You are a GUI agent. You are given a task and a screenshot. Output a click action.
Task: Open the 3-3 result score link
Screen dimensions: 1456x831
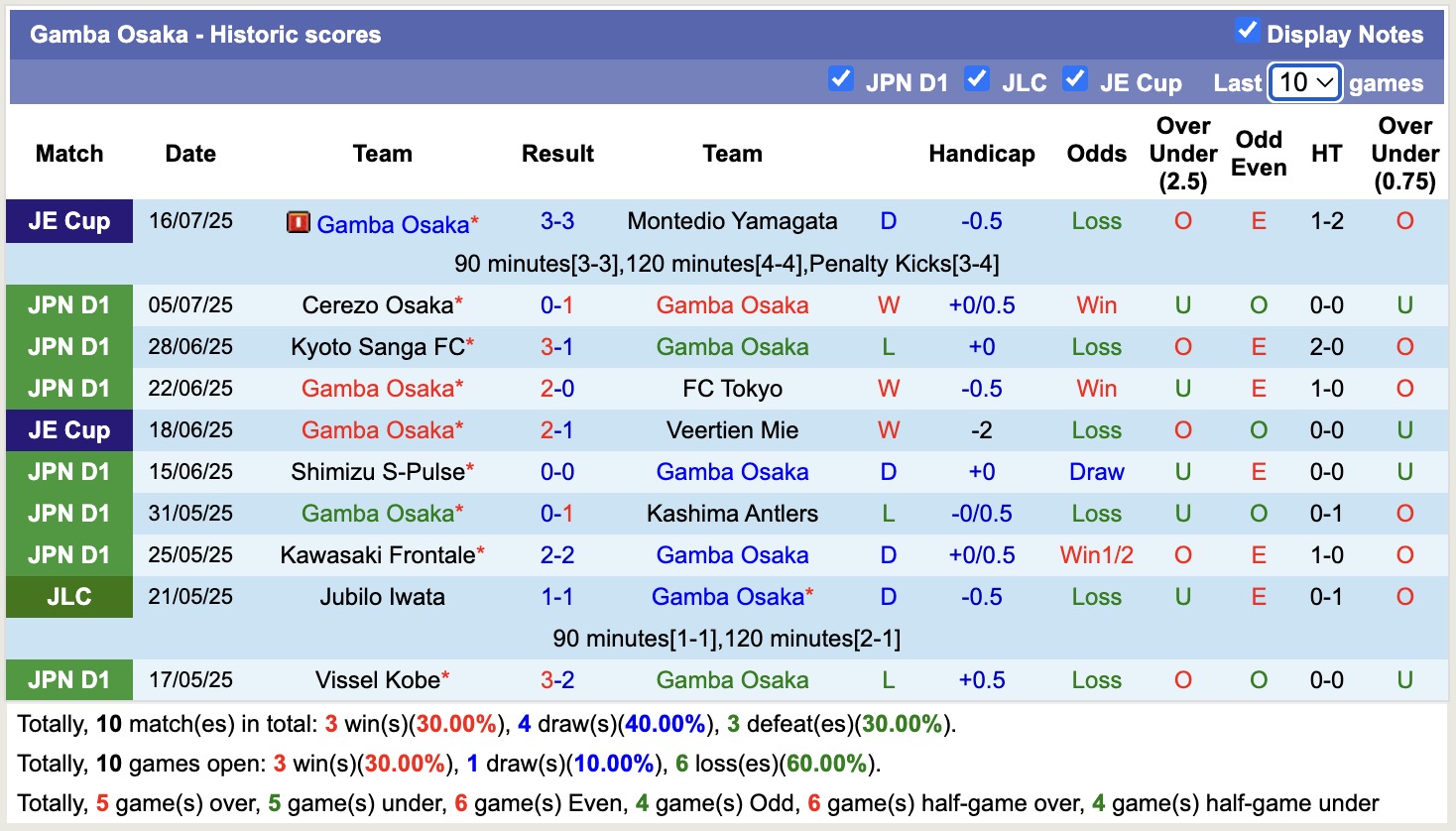pos(557,221)
